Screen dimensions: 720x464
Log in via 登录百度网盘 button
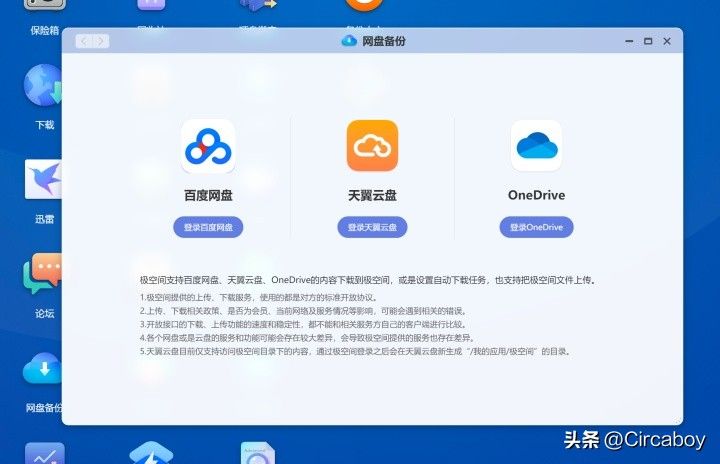208,227
